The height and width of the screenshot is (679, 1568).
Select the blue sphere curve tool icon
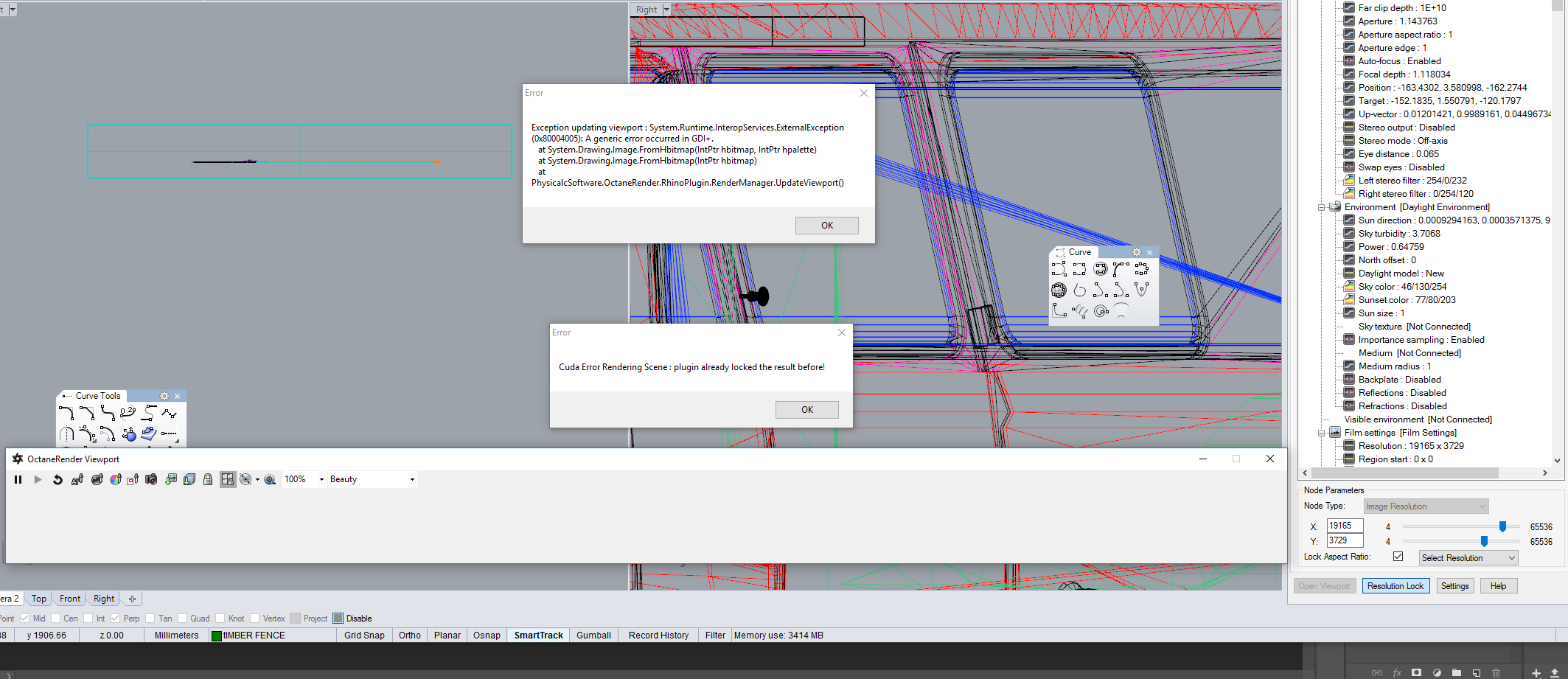pos(129,434)
